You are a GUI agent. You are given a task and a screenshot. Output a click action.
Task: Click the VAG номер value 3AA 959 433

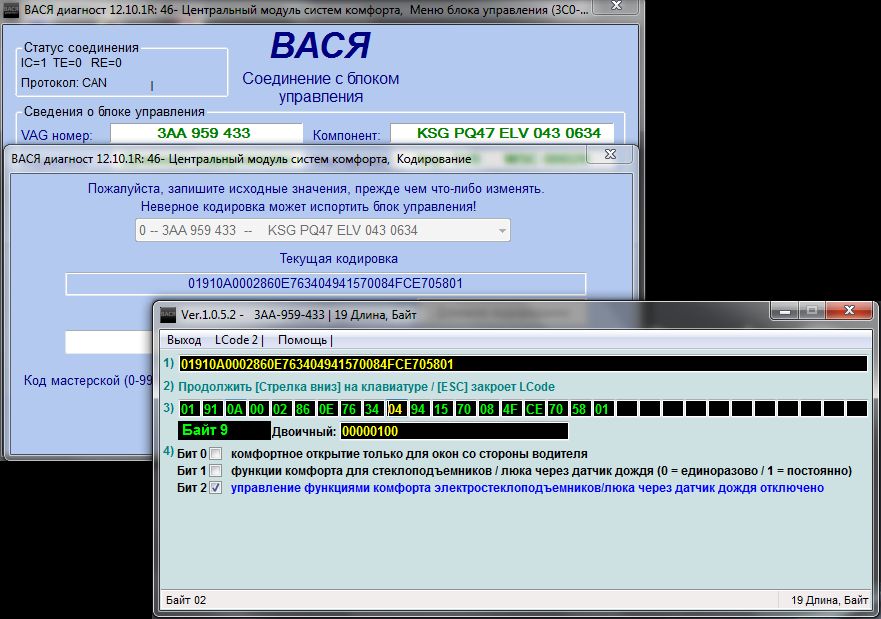206,134
